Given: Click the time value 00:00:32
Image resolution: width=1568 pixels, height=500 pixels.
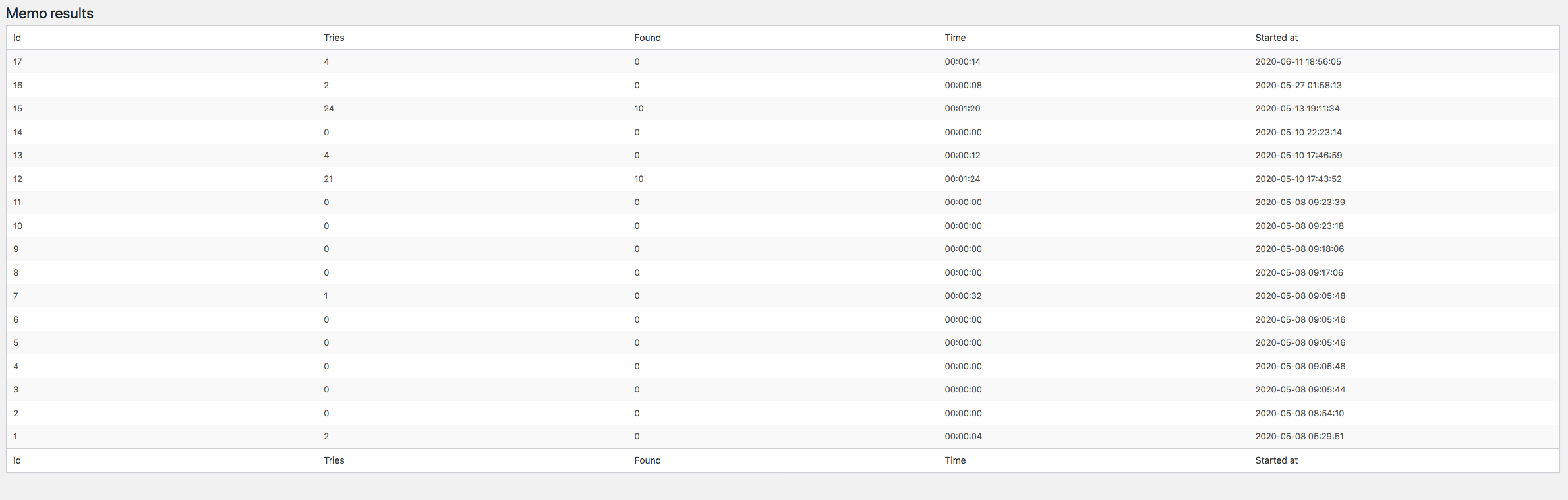Looking at the screenshot, I should click(963, 296).
